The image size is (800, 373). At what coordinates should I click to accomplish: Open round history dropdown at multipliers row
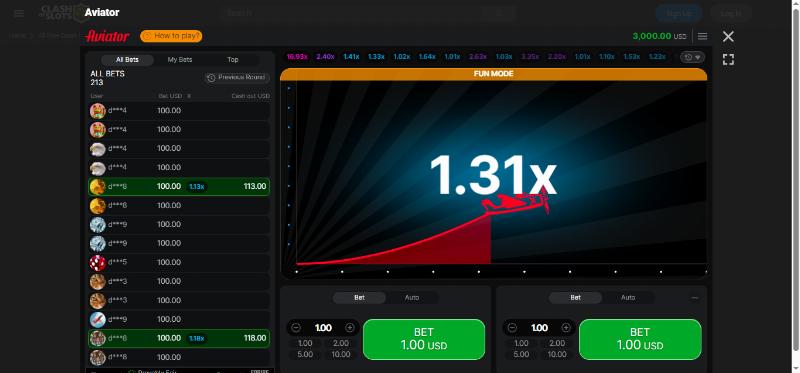point(692,57)
